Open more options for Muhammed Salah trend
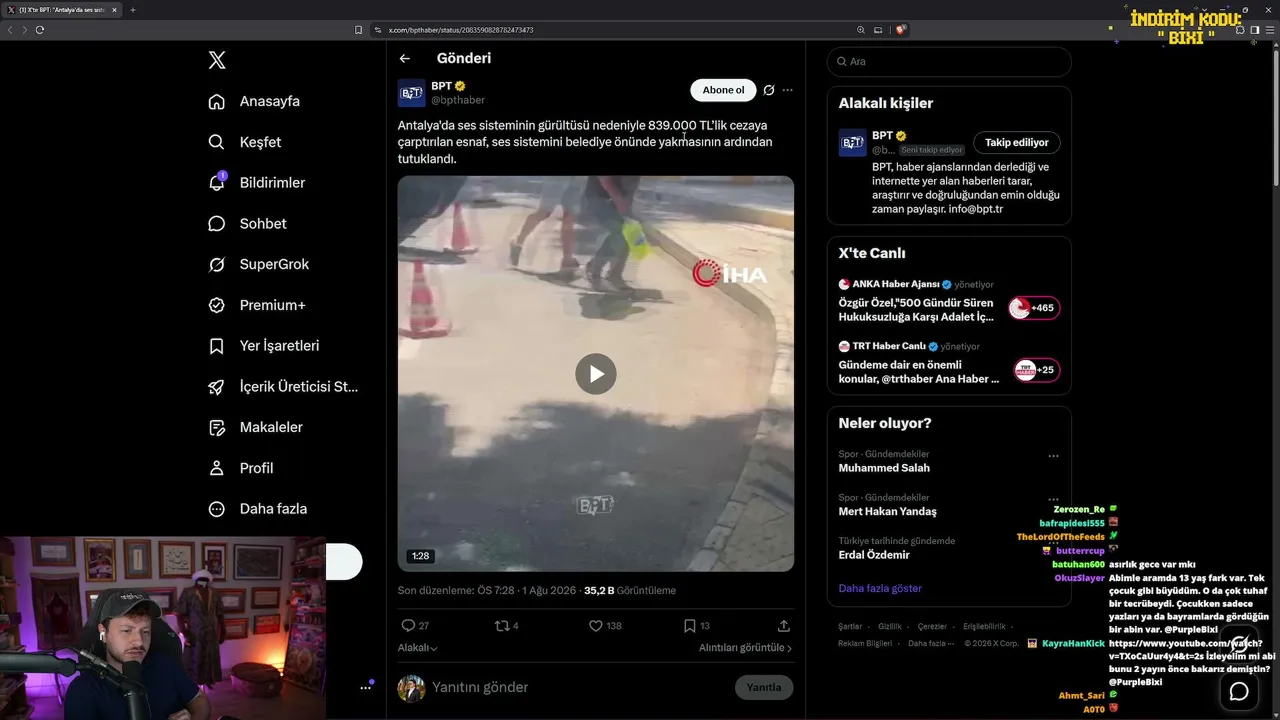This screenshot has width=1280, height=720. [x=1053, y=456]
